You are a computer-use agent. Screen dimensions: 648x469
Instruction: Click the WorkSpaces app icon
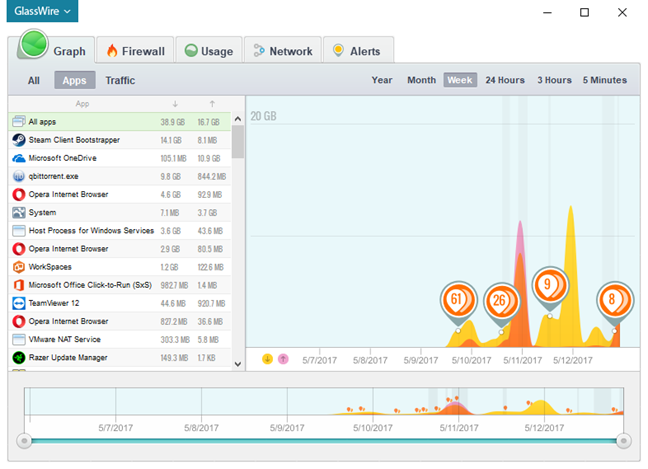tap(19, 267)
